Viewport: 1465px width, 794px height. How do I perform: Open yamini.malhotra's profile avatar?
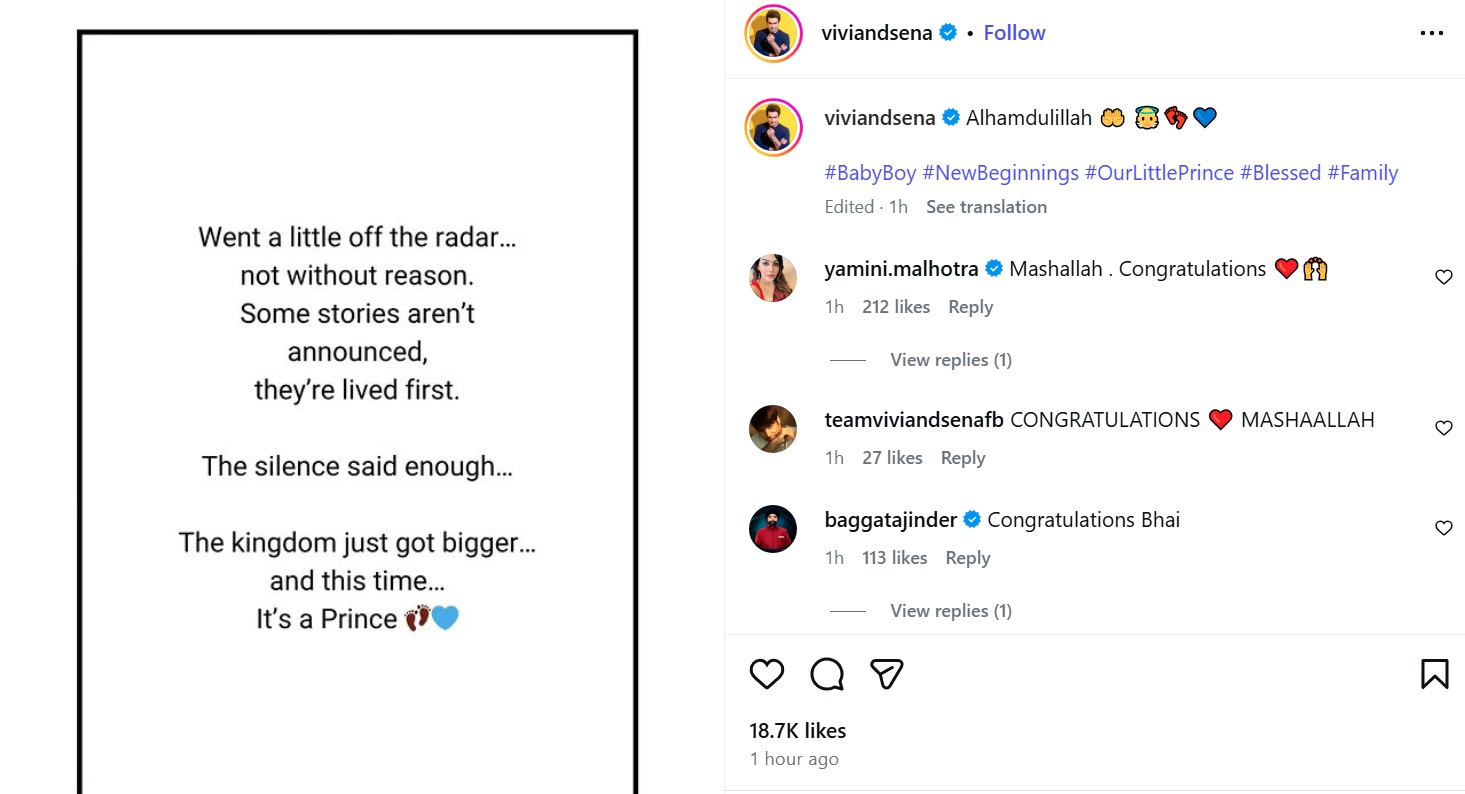(773, 278)
